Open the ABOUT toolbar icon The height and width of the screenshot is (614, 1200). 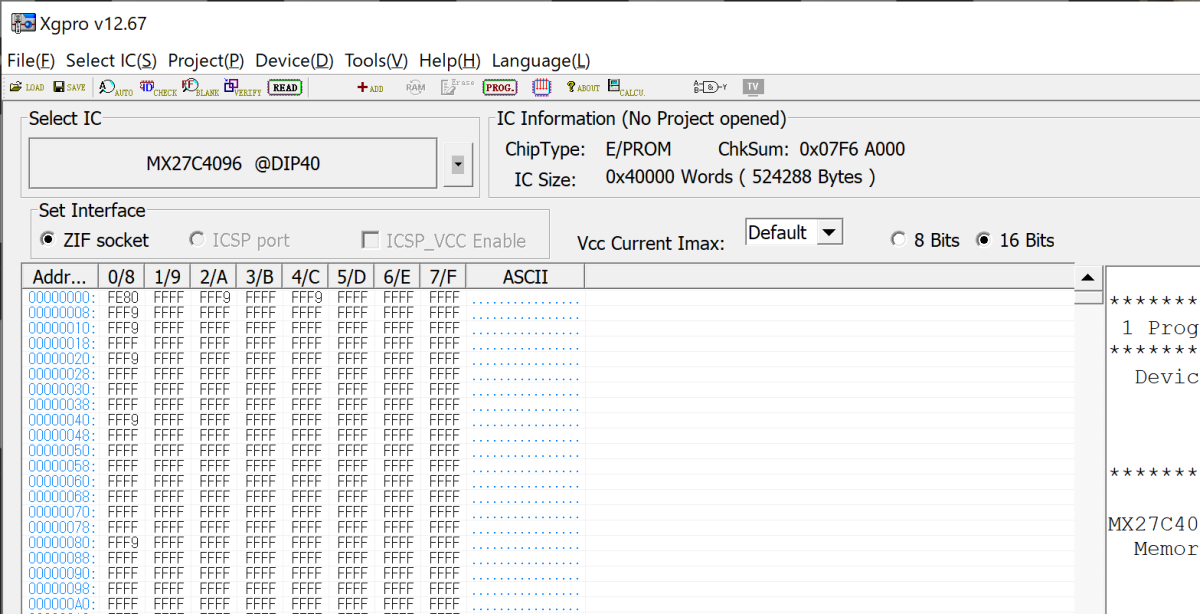(583, 87)
